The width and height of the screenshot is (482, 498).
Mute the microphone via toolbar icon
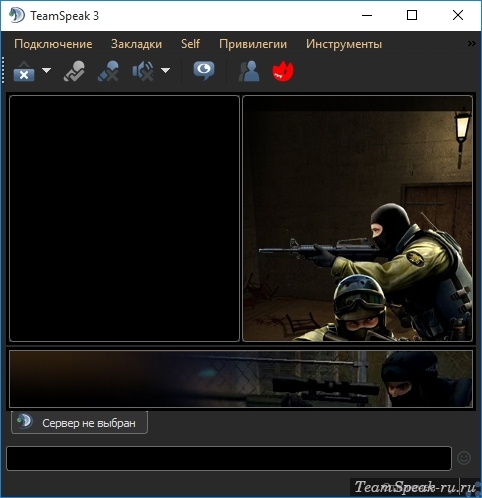pyautogui.click(x=108, y=71)
